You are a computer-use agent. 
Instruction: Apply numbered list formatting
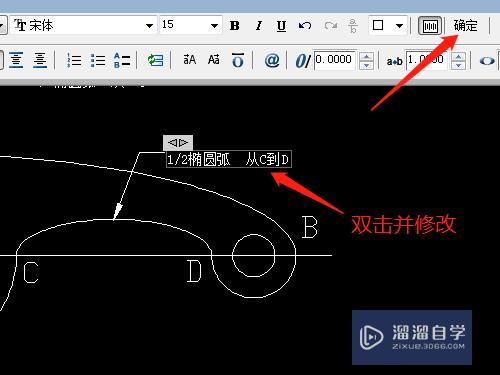tap(74, 61)
